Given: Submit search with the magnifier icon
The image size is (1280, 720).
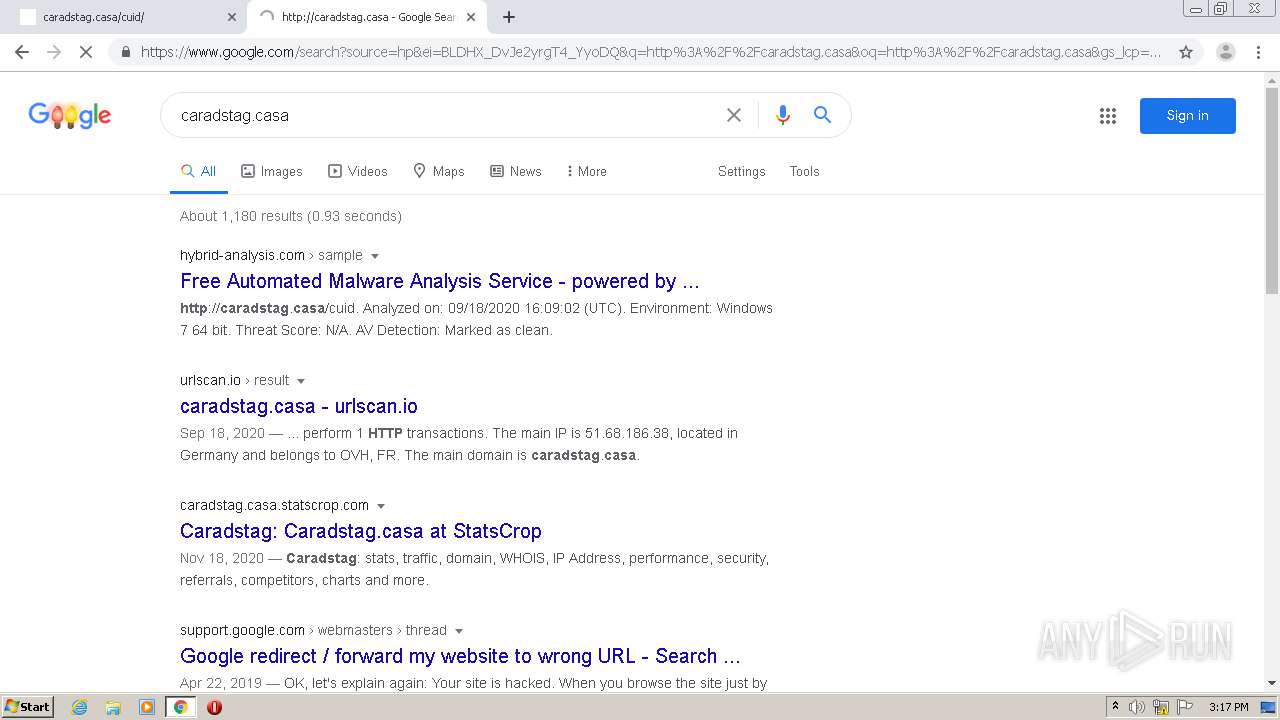Looking at the screenshot, I should 822,115.
